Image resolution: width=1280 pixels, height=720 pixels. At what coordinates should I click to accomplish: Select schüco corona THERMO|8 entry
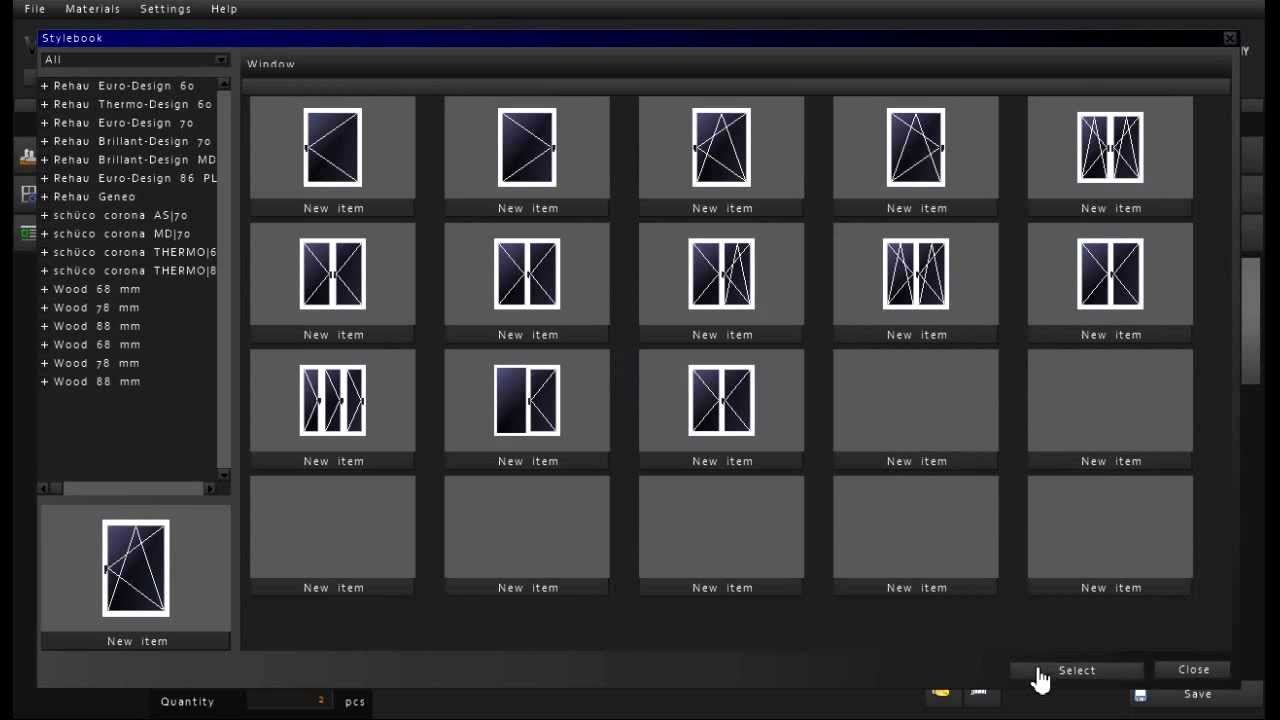pos(135,271)
